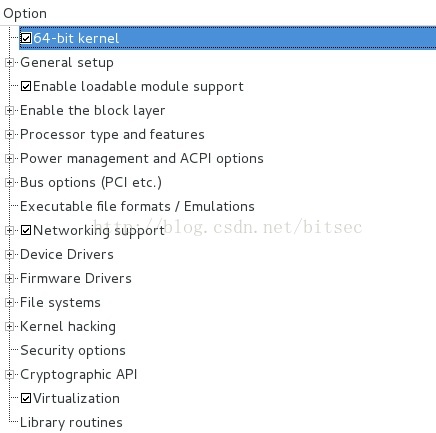This screenshot has width=436, height=433.
Task: Expand the File systems node
Action: click(9, 302)
